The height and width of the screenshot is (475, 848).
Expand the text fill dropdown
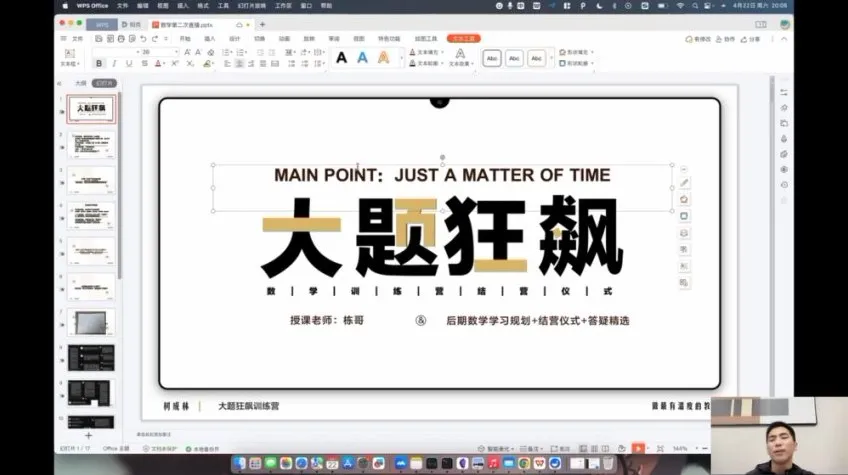pos(440,51)
